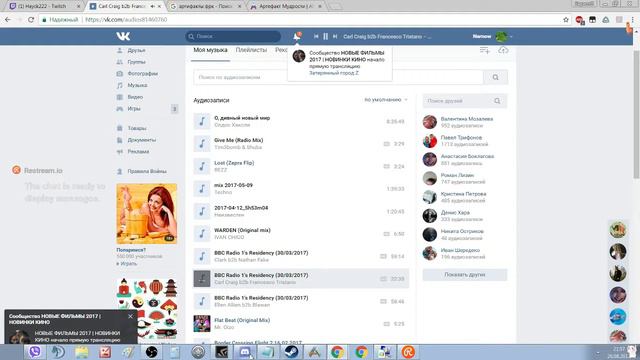Open Discord from the taskbar

click(x=245, y=352)
